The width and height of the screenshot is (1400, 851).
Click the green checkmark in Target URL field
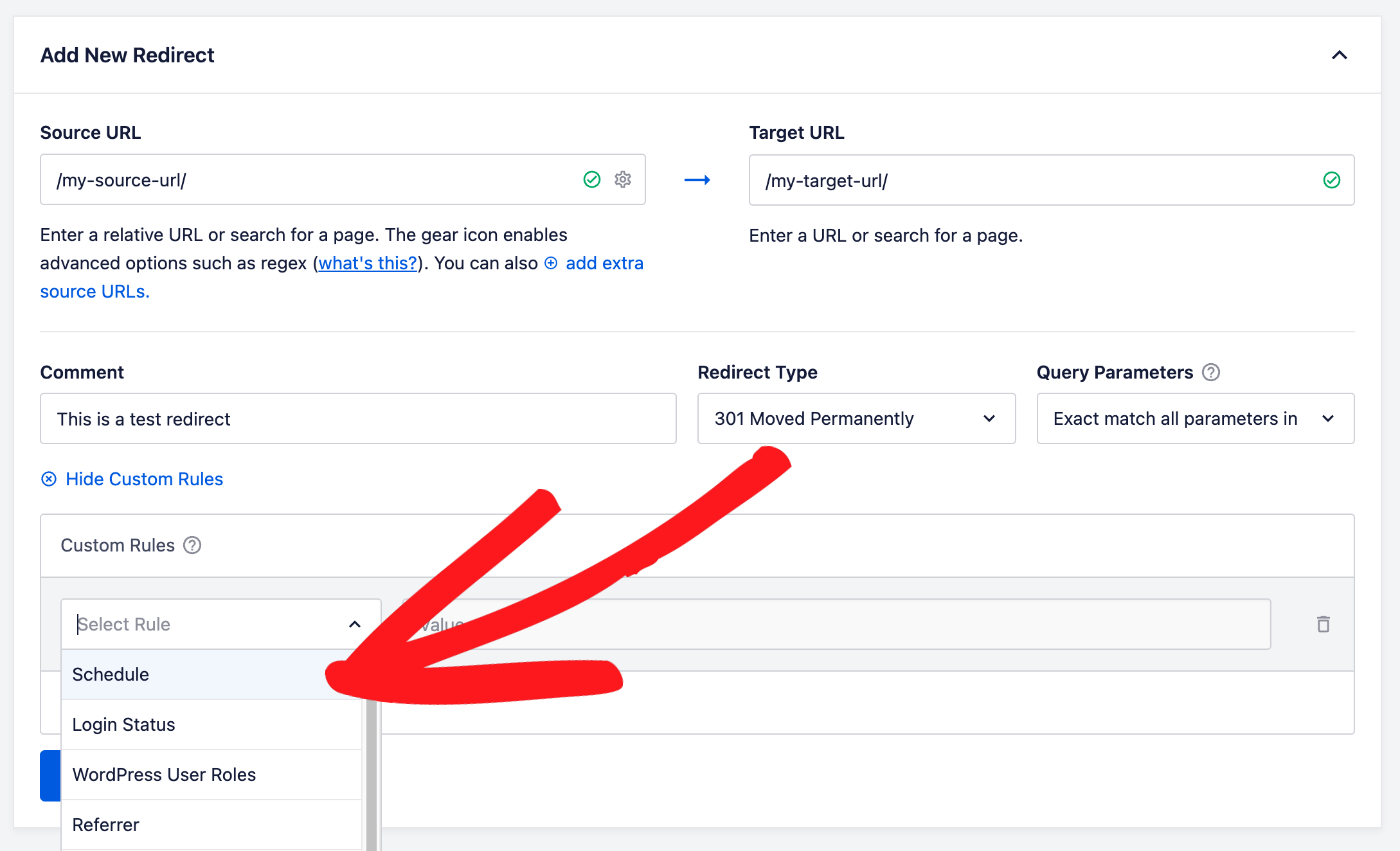tap(1331, 180)
